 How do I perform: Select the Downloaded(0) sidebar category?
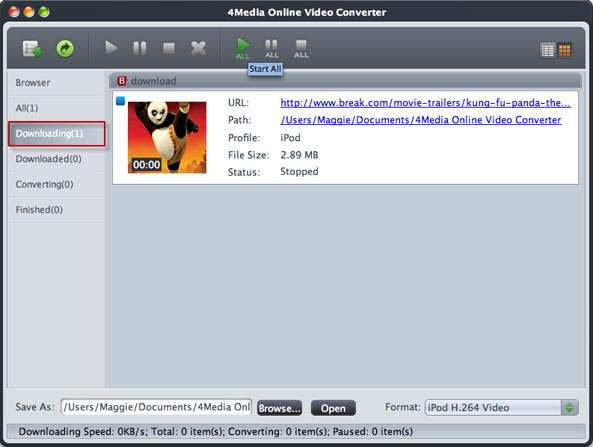pos(56,159)
